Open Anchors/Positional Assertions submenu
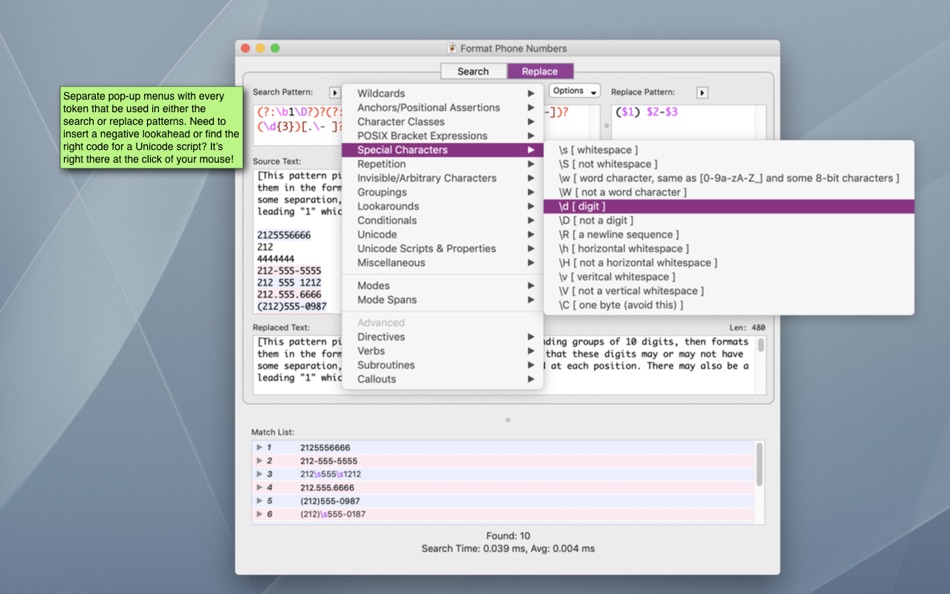Viewport: 950px width, 594px height. pyautogui.click(x=442, y=107)
